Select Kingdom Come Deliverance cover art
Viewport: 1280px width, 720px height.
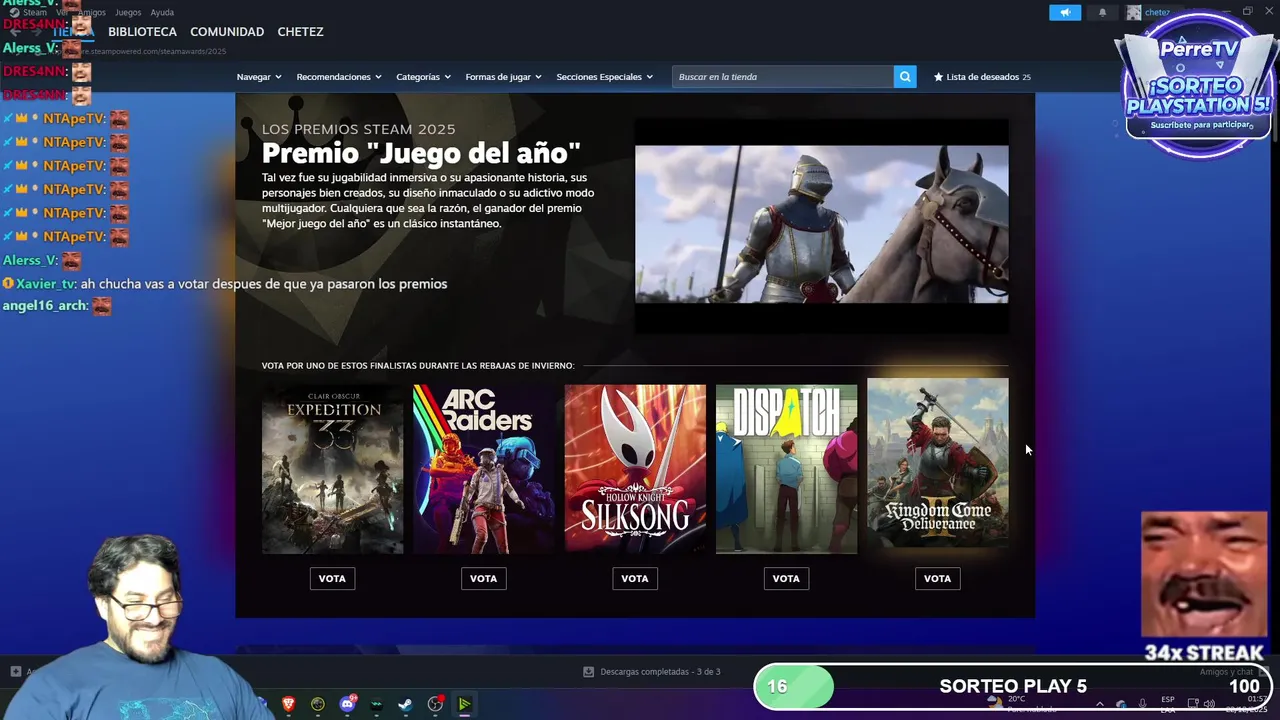(938, 463)
